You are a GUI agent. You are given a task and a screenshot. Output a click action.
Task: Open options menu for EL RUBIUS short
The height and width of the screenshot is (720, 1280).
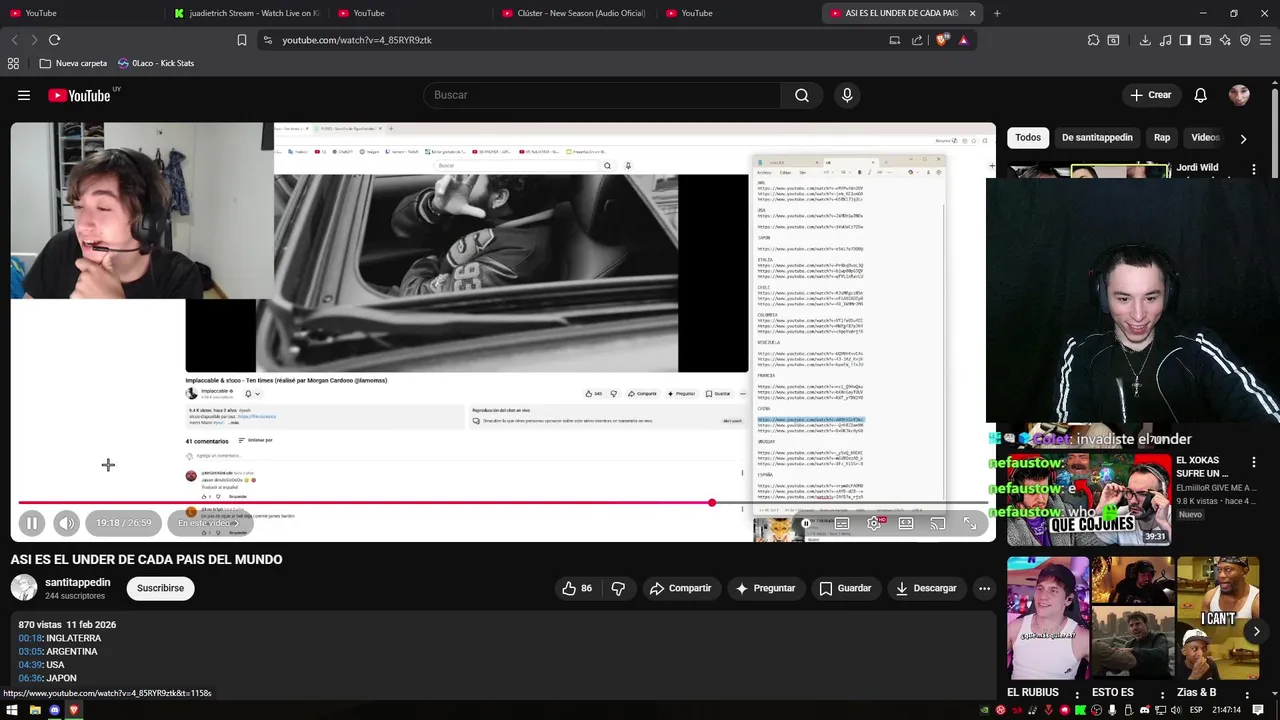[1077, 694]
